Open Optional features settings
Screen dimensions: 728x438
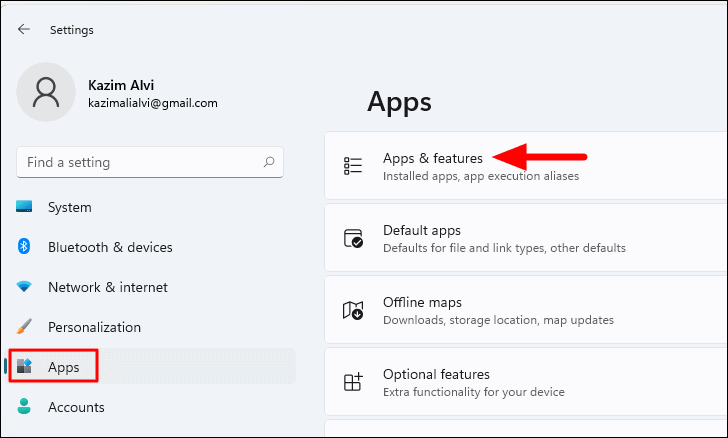click(526, 382)
